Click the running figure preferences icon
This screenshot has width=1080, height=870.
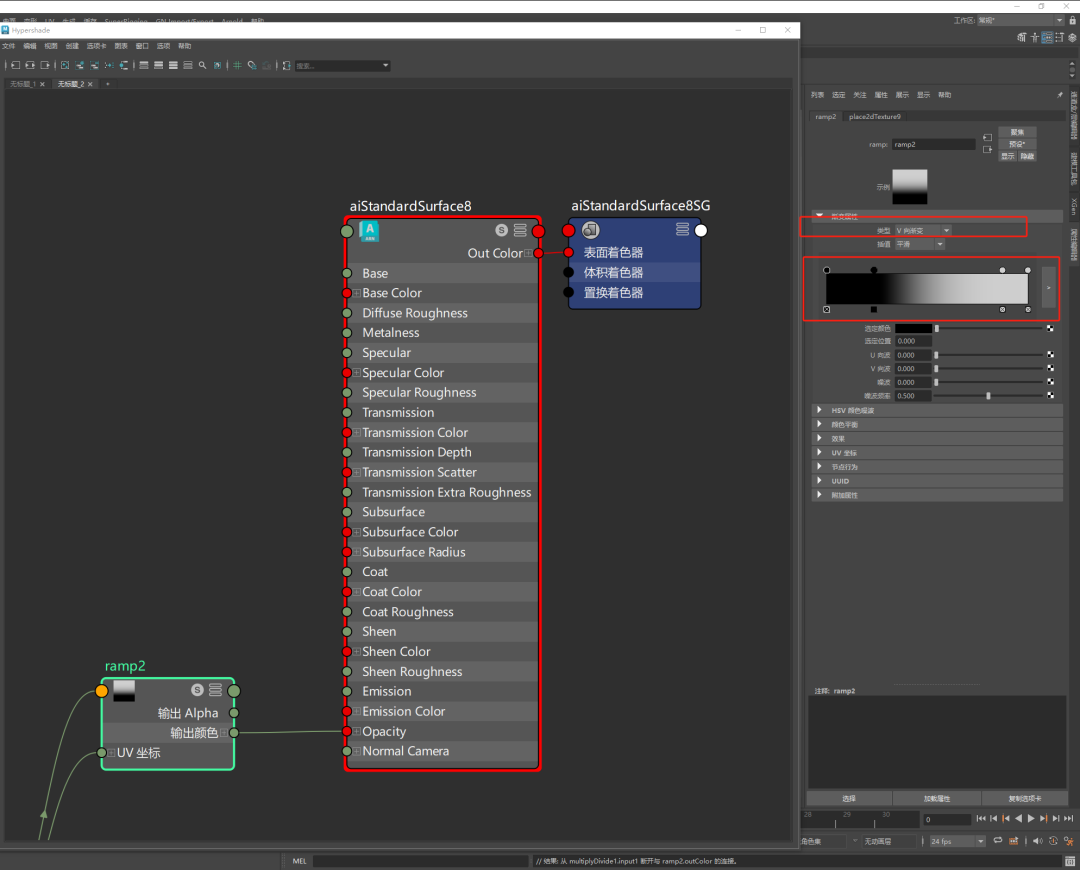[x=1068, y=841]
